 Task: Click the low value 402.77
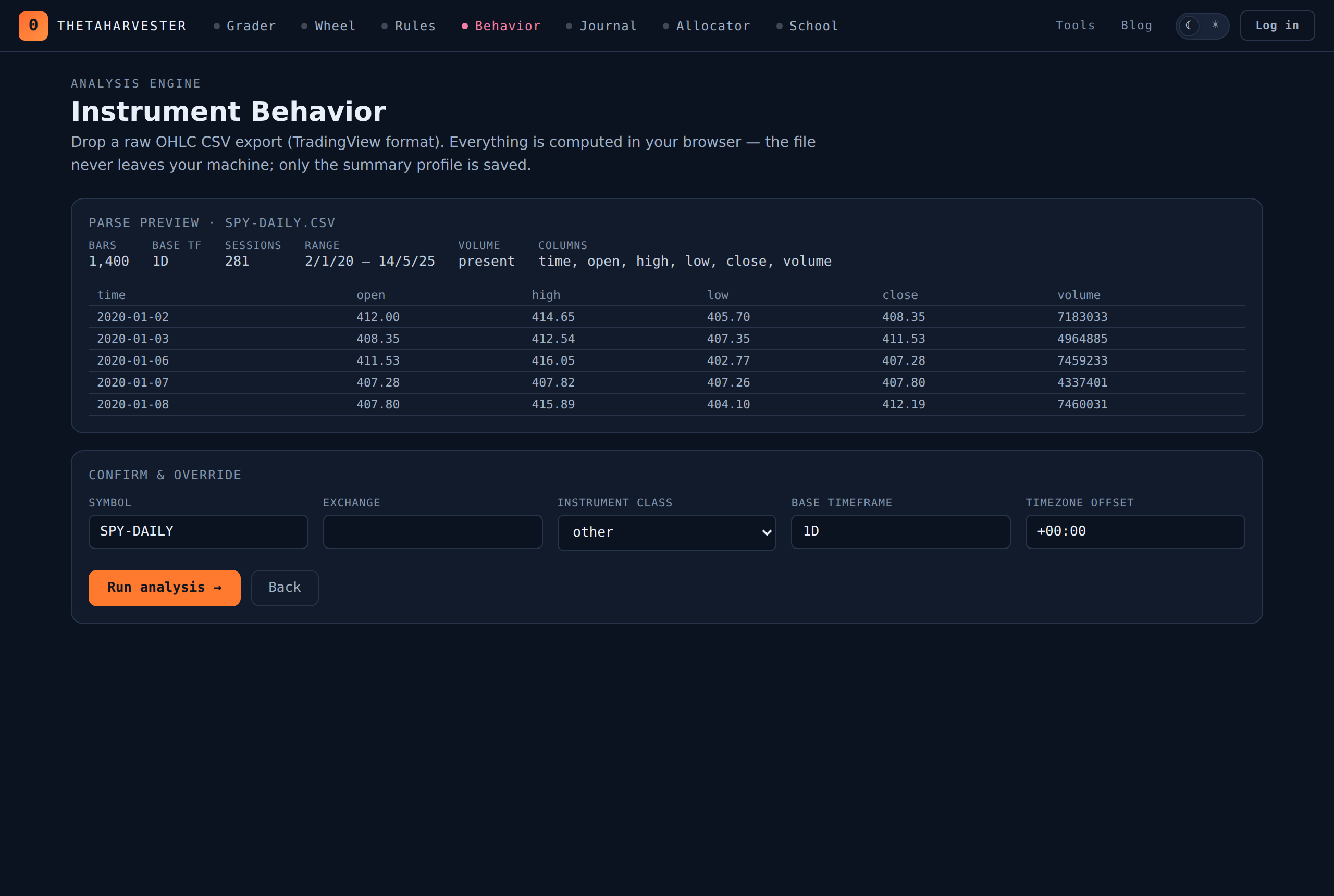click(x=728, y=361)
